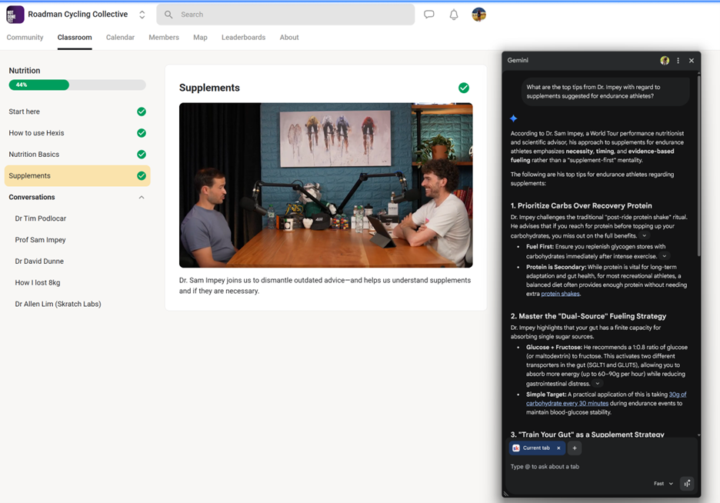Click the 'Master the Dual-Source Fueling Strategy' heading
This screenshot has height=503, width=720.
pos(588,316)
